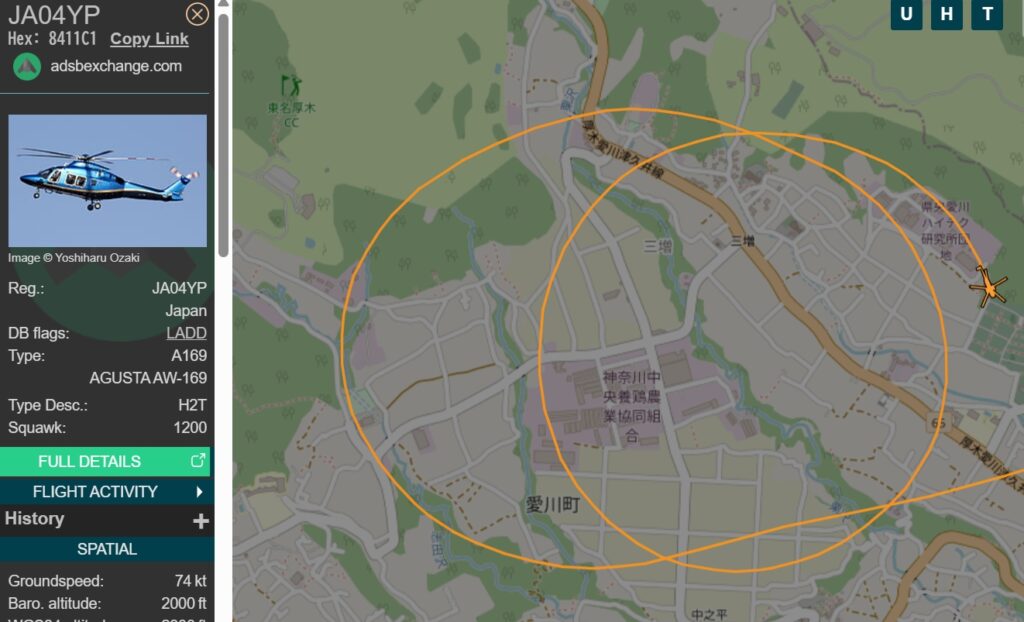Image resolution: width=1024 pixels, height=622 pixels.
Task: Click the route 65 road marker
Action: point(938,423)
